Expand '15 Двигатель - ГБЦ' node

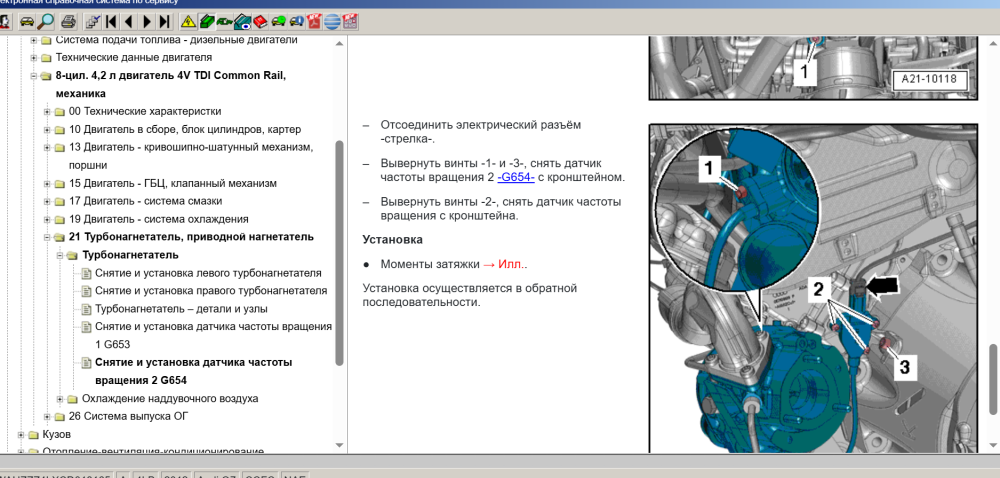[47, 184]
